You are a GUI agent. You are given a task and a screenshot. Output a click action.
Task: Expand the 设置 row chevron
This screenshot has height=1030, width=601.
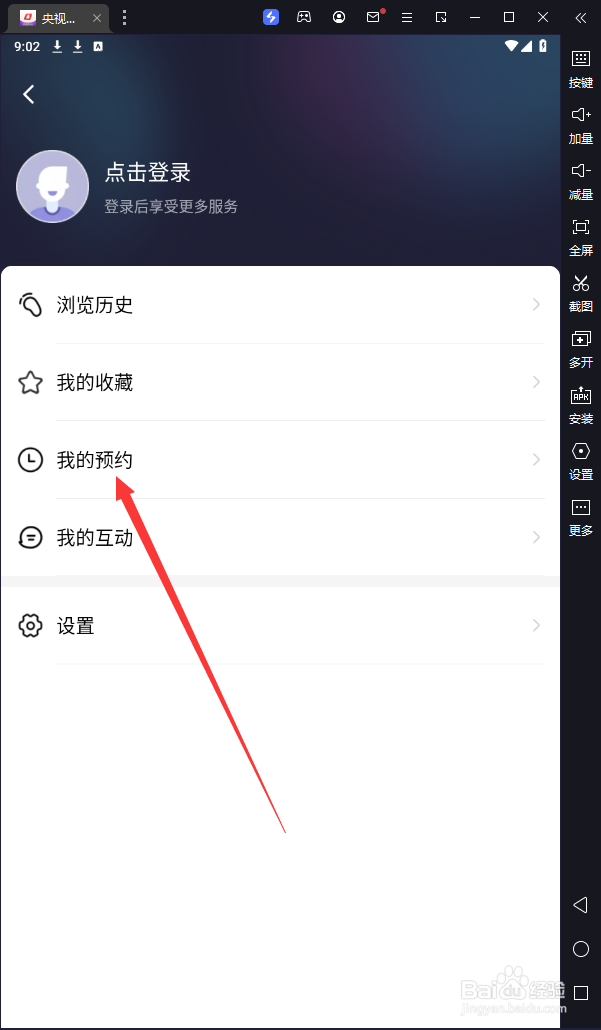pyautogui.click(x=537, y=625)
